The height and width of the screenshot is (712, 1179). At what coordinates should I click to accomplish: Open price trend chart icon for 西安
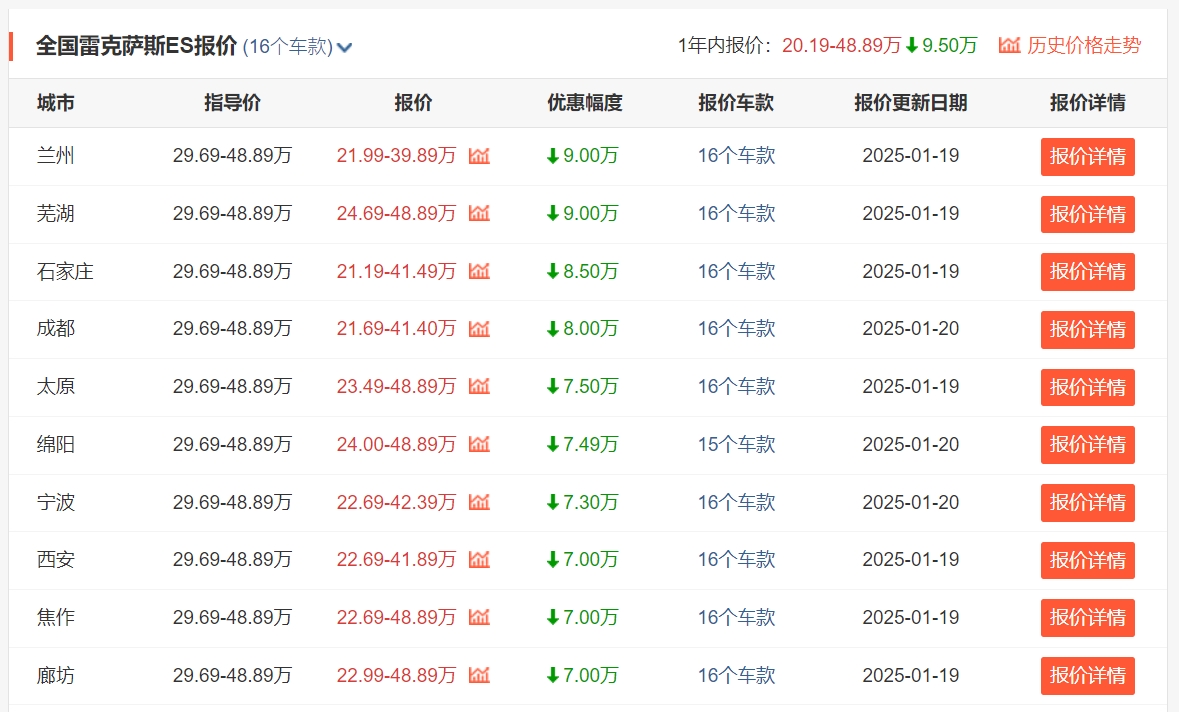pyautogui.click(x=479, y=559)
